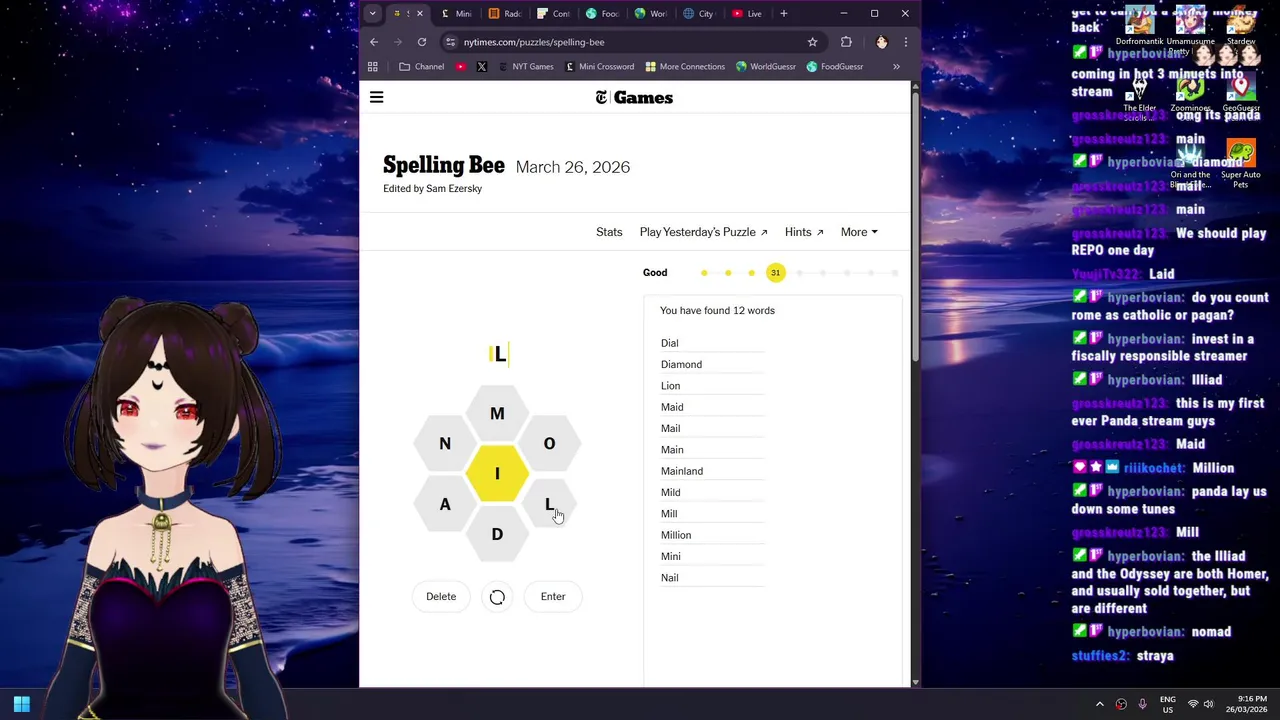
Task: Open a new tab with plus icon
Action: click(784, 14)
